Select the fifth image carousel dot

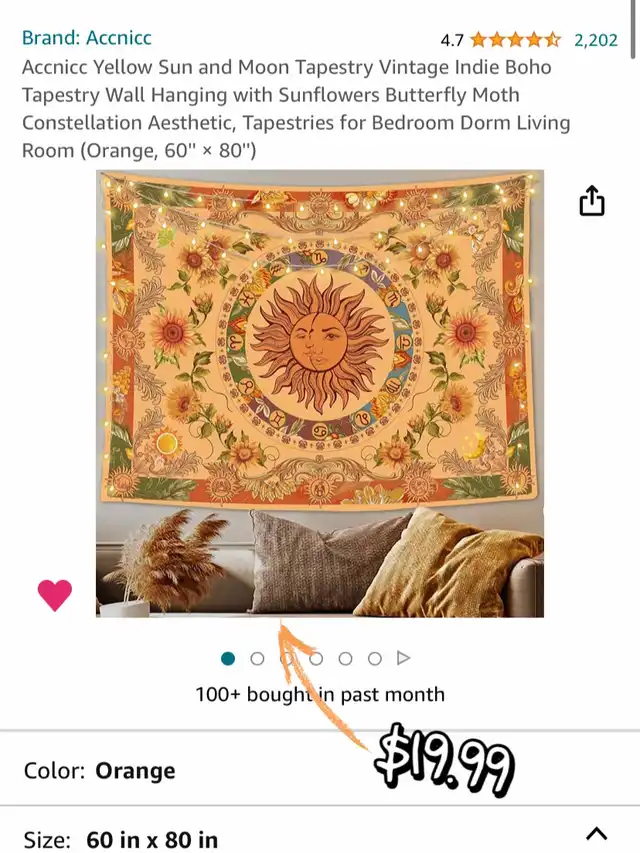(x=346, y=659)
